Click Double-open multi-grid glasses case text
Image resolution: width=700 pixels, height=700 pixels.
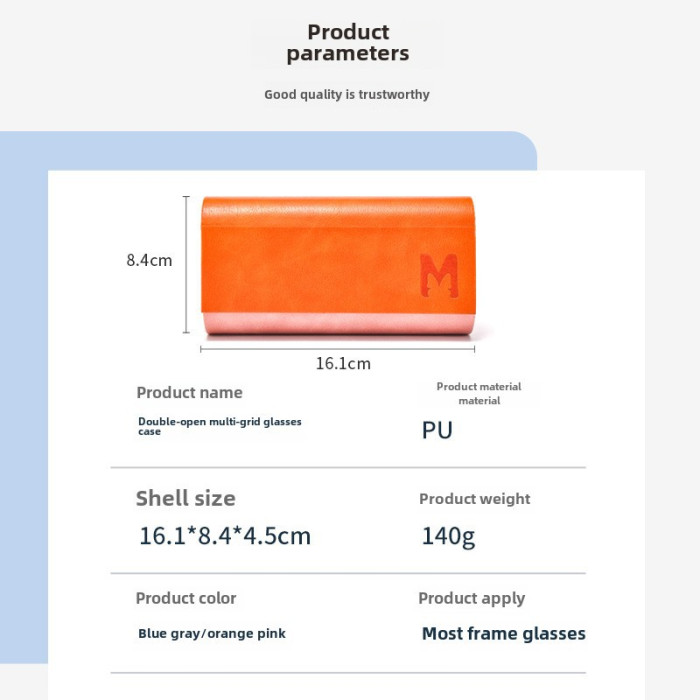(x=220, y=426)
